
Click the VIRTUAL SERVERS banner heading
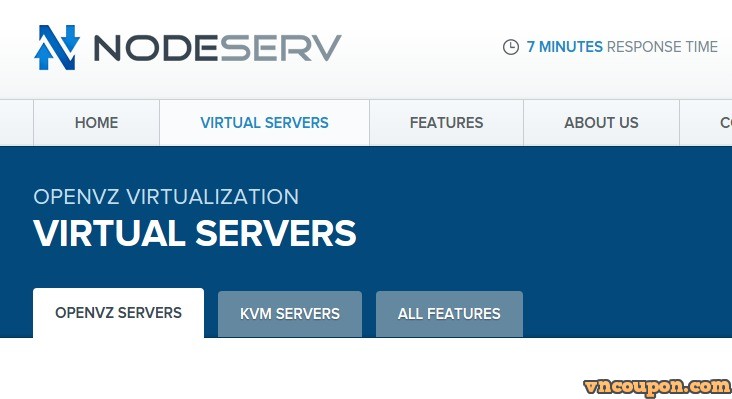[195, 233]
